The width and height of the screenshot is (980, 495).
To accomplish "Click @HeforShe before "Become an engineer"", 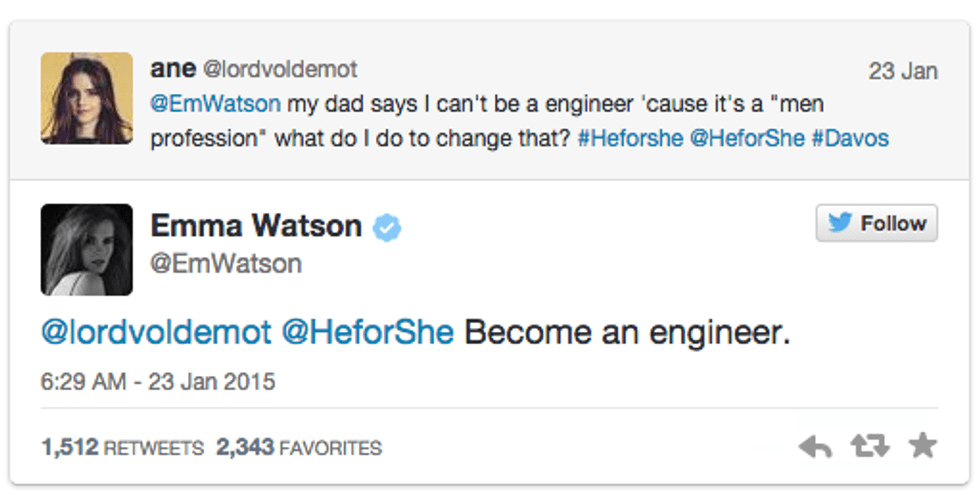I will [368, 332].
